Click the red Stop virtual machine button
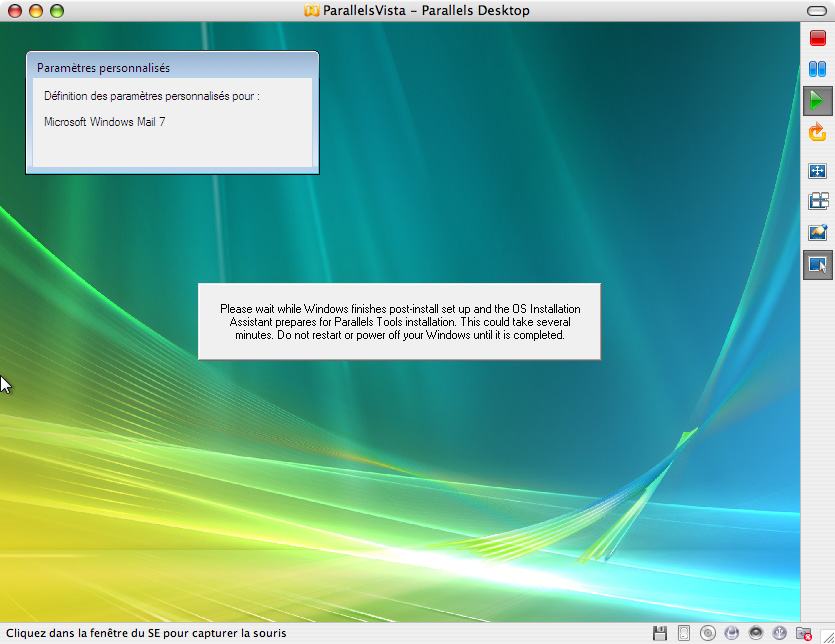 (x=817, y=38)
